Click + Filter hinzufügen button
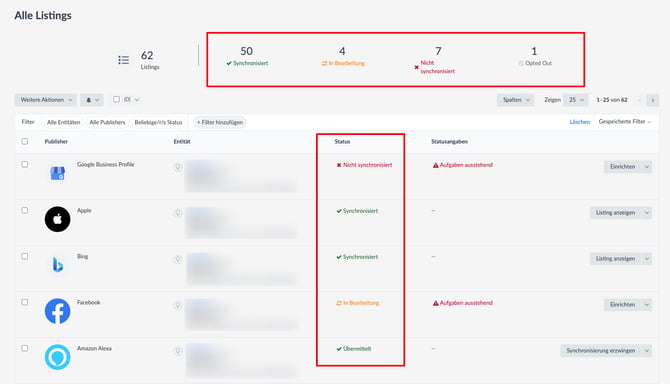The width and height of the screenshot is (670, 384). pos(220,122)
